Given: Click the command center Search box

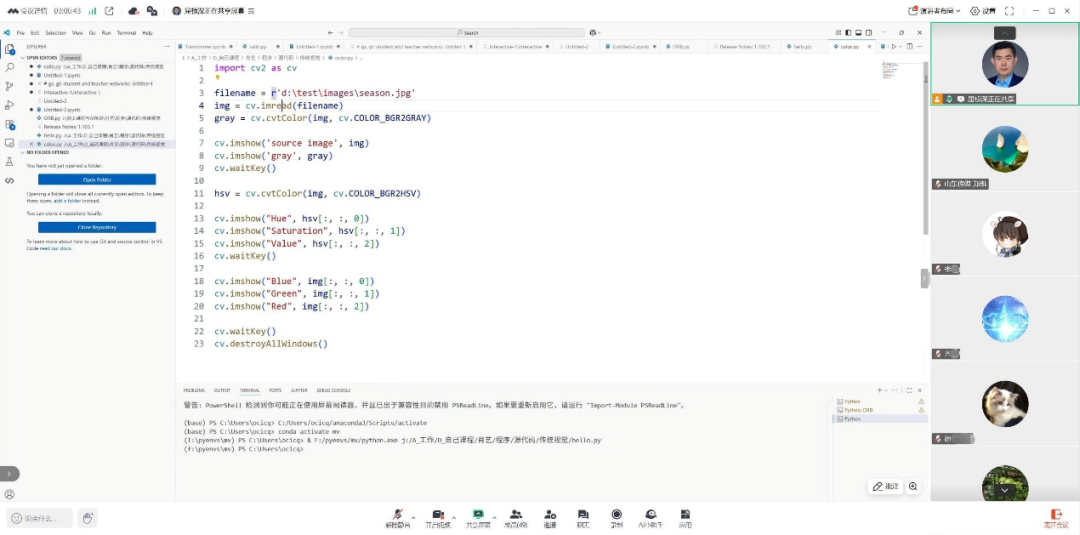Looking at the screenshot, I should (x=467, y=32).
